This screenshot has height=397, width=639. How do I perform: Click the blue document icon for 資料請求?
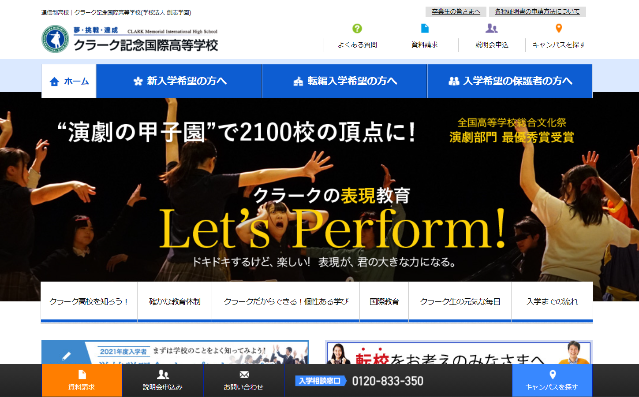425,29
